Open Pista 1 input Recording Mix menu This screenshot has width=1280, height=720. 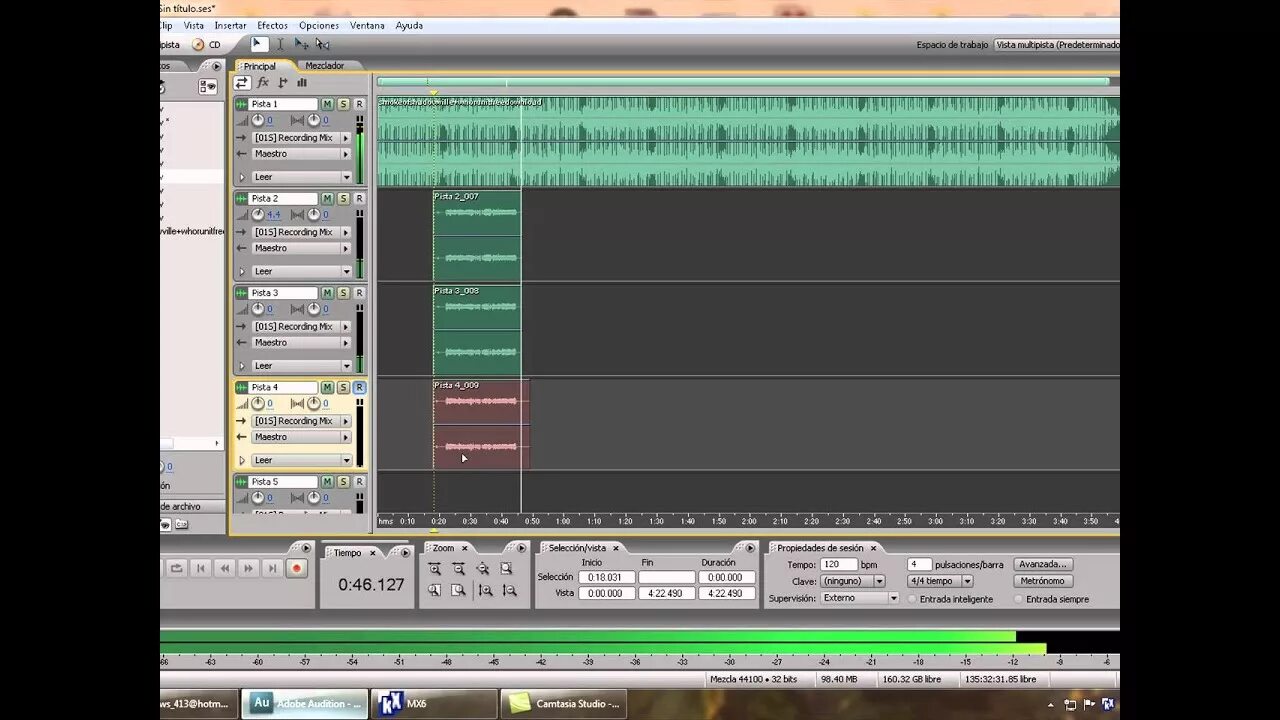(x=346, y=138)
